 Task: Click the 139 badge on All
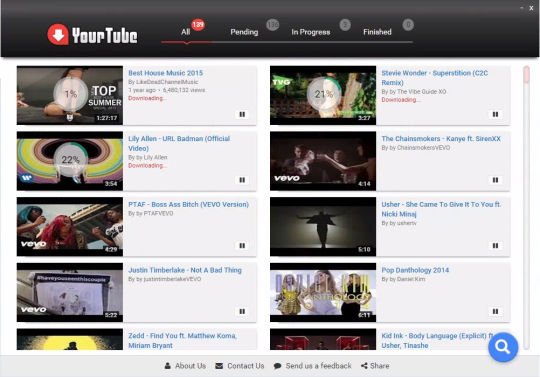click(x=198, y=24)
